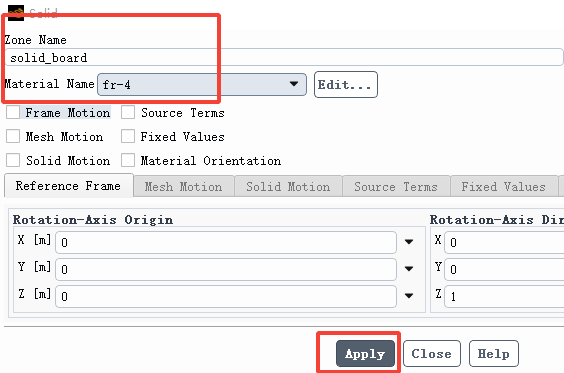Open the Material Name dropdown showing fr-4
The image size is (564, 373).
[x=202, y=85]
